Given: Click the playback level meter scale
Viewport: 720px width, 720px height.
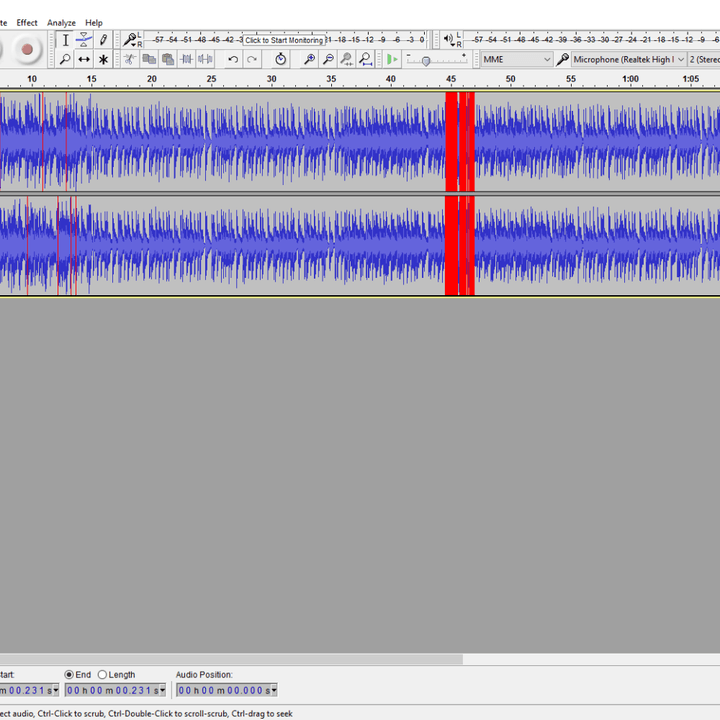Looking at the screenshot, I should (x=591, y=40).
